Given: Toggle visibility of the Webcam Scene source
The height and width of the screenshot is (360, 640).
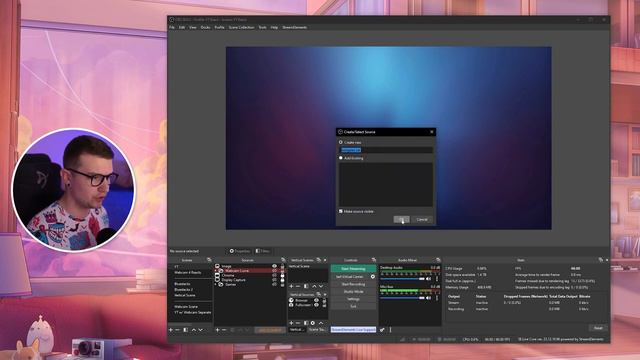Looking at the screenshot, I should point(274,271).
